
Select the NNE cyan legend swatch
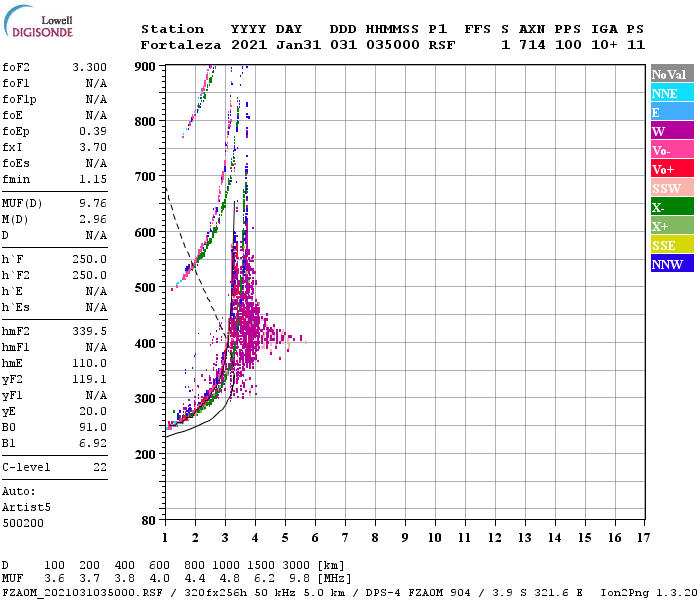[x=672, y=93]
